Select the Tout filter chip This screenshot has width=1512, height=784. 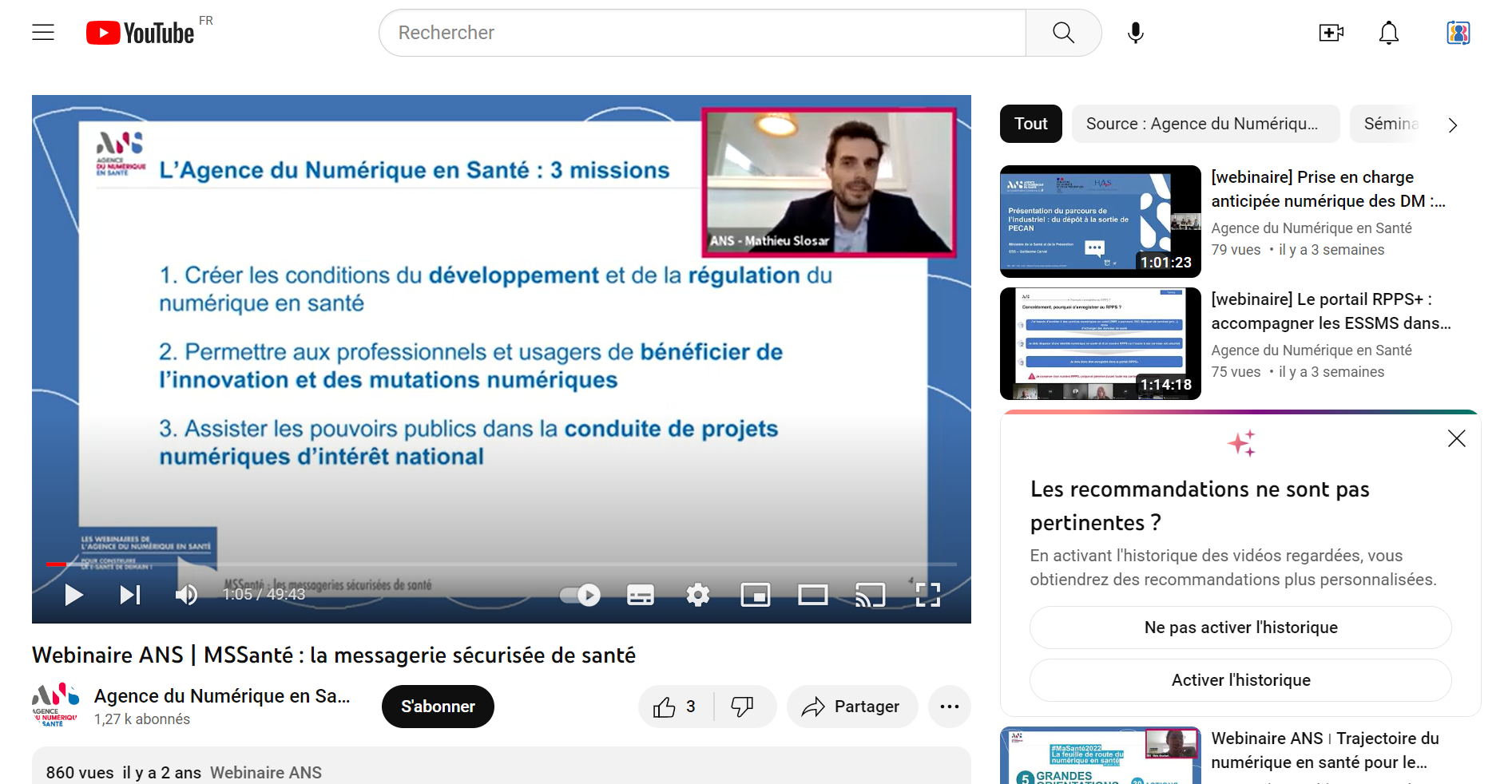click(1031, 124)
